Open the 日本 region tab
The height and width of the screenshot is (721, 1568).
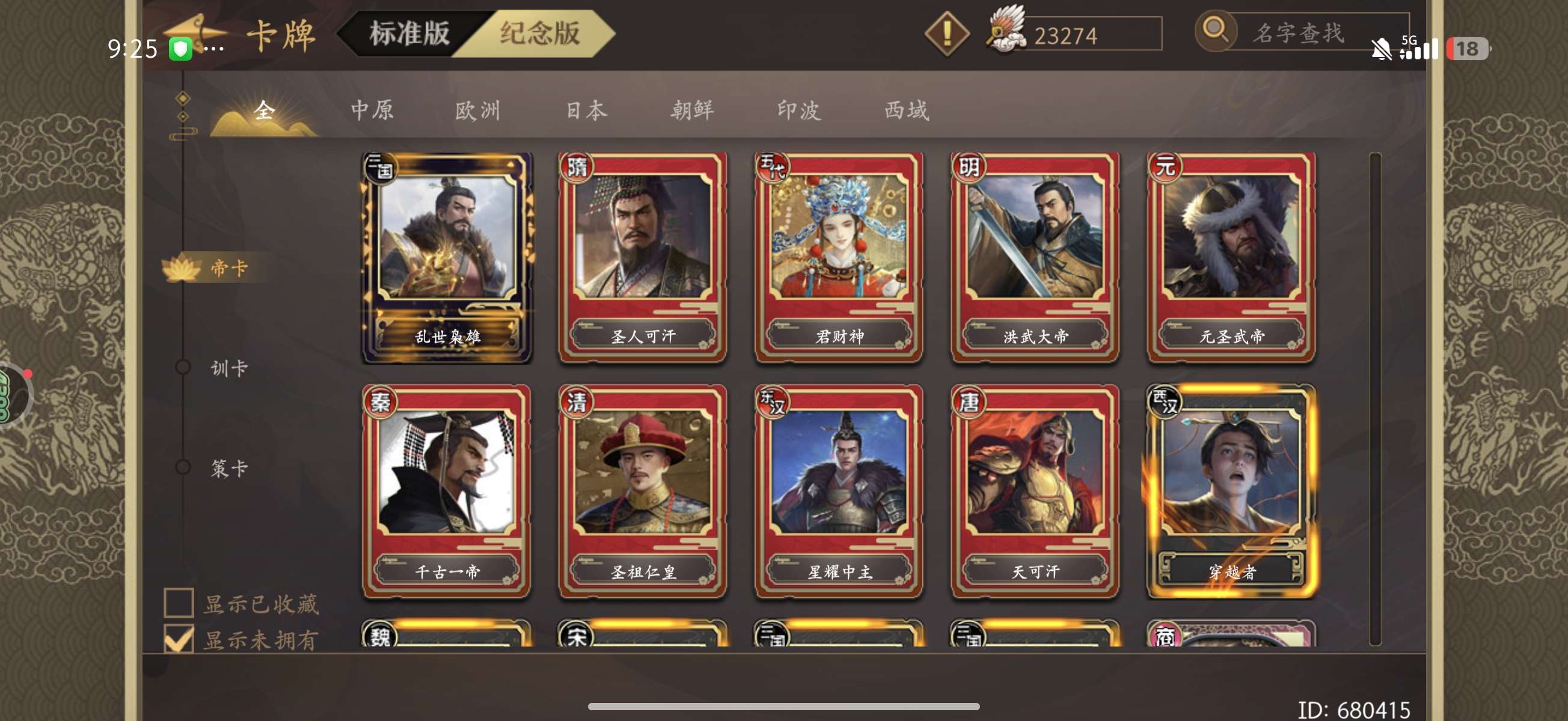(586, 111)
